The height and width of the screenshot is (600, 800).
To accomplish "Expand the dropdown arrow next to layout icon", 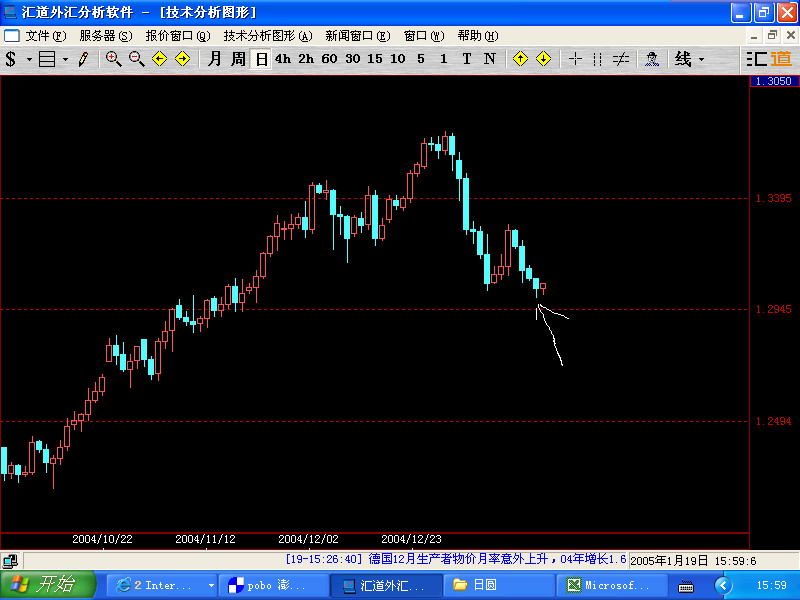I will (x=65, y=60).
